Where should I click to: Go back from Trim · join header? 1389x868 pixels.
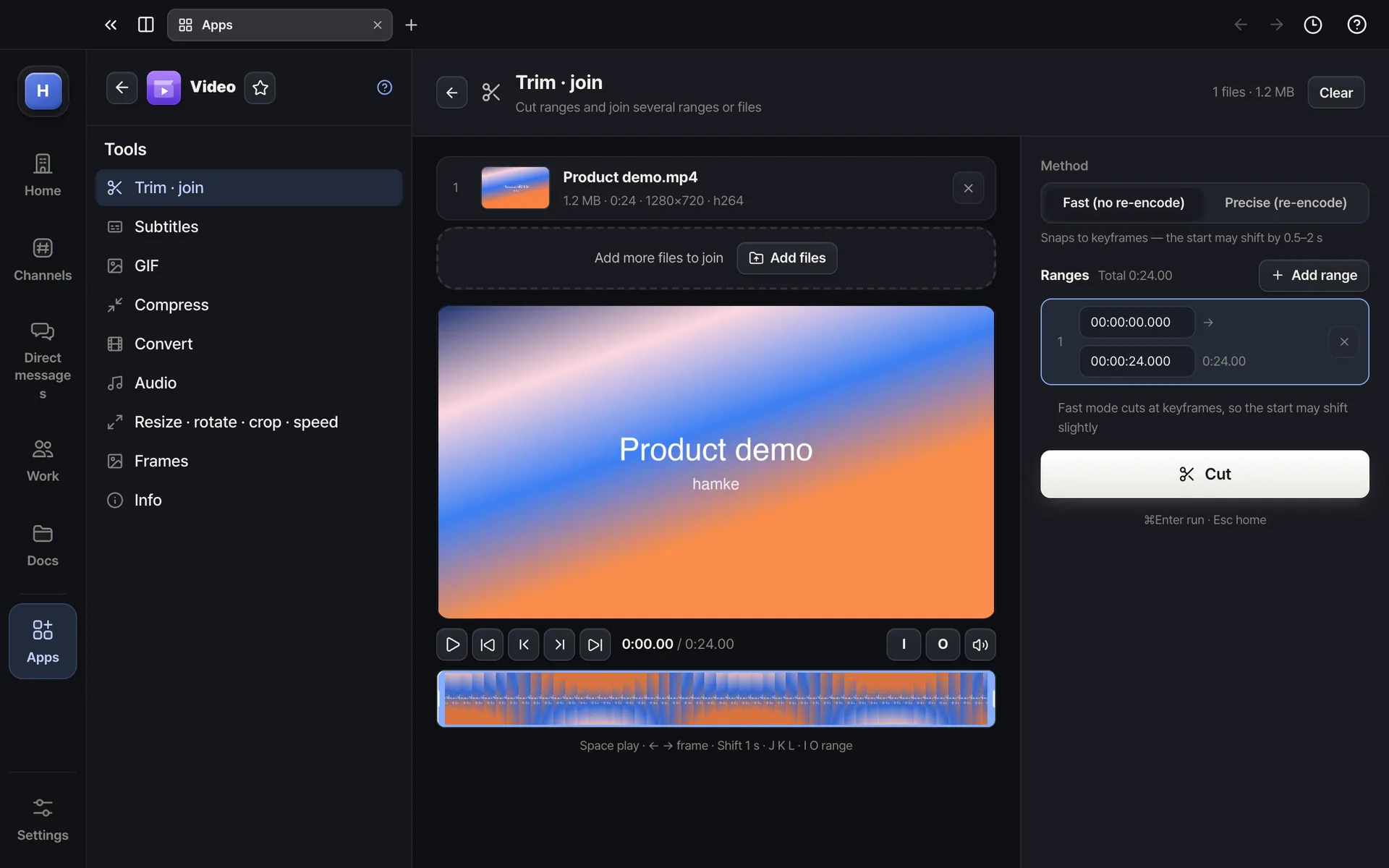coord(451,93)
